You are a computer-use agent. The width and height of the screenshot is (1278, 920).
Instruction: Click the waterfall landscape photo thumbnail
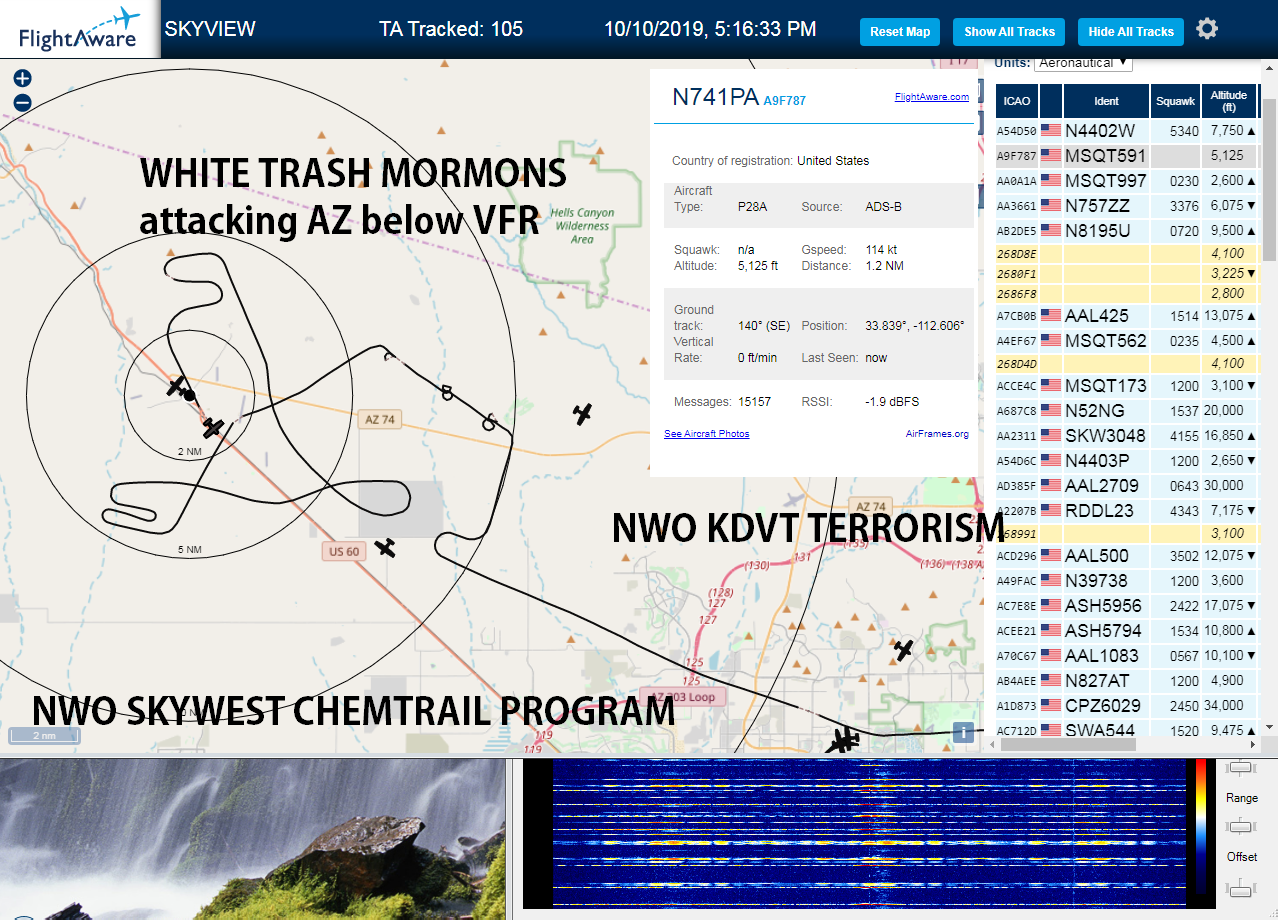point(252,840)
